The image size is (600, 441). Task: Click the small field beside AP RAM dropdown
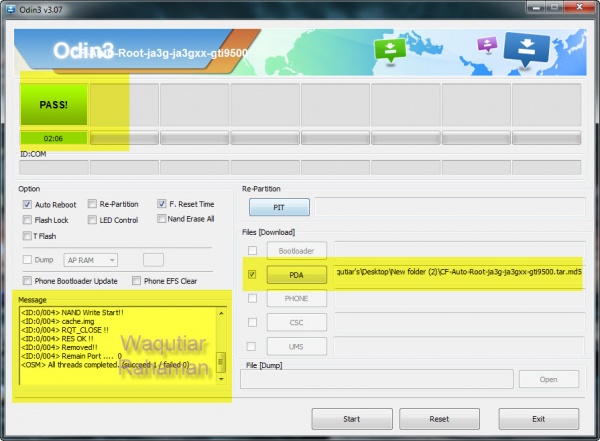tap(153, 260)
